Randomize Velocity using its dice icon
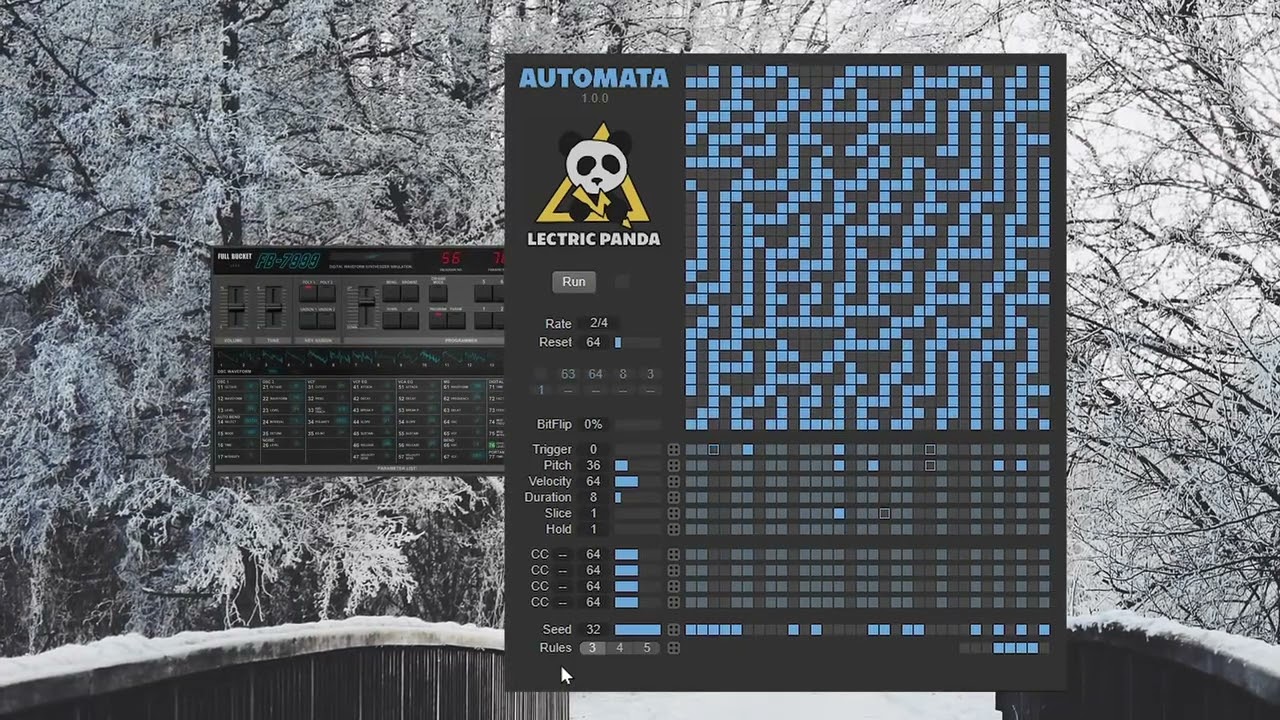The width and height of the screenshot is (1280, 720). [674, 482]
